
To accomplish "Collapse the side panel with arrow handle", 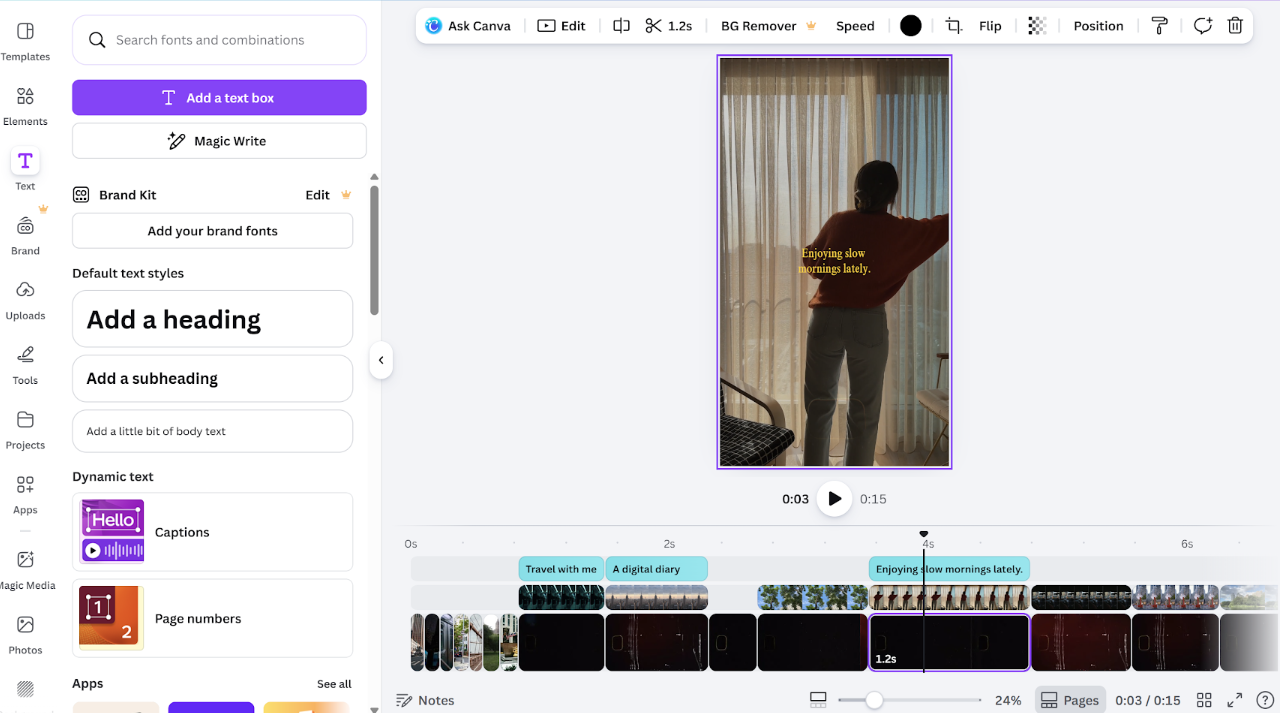I will click(380, 360).
